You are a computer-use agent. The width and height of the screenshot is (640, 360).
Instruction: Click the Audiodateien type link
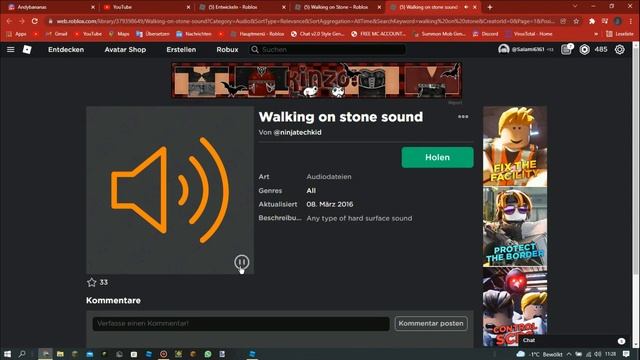pyautogui.click(x=329, y=177)
